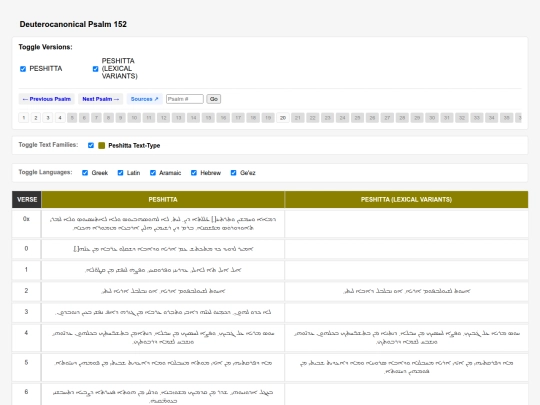Select disabled verse 21 button

(298, 118)
